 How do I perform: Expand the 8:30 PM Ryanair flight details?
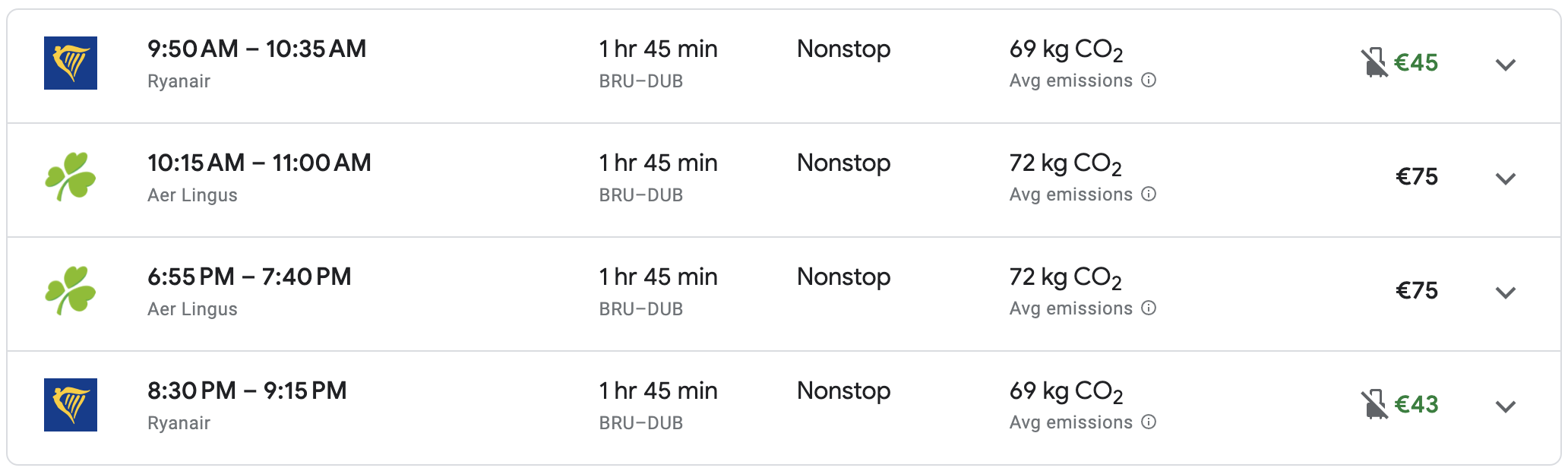click(x=1505, y=406)
